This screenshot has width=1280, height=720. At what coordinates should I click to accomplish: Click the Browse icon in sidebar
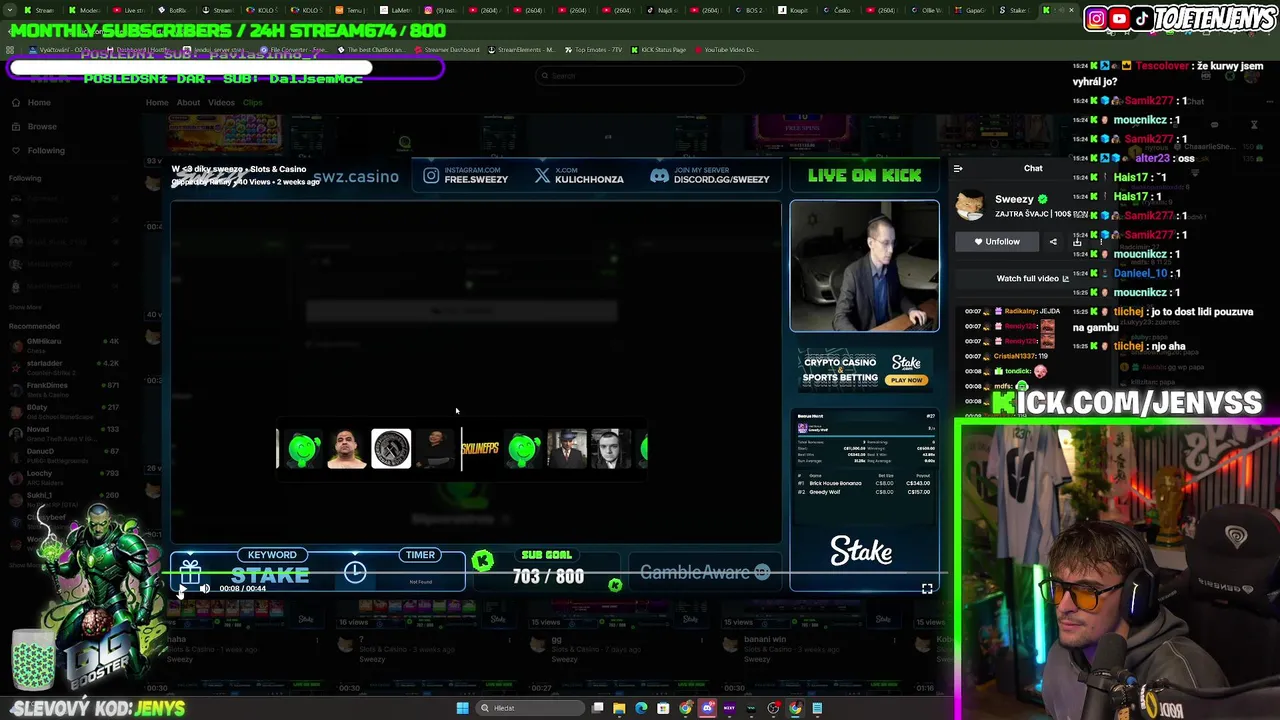coord(16,126)
